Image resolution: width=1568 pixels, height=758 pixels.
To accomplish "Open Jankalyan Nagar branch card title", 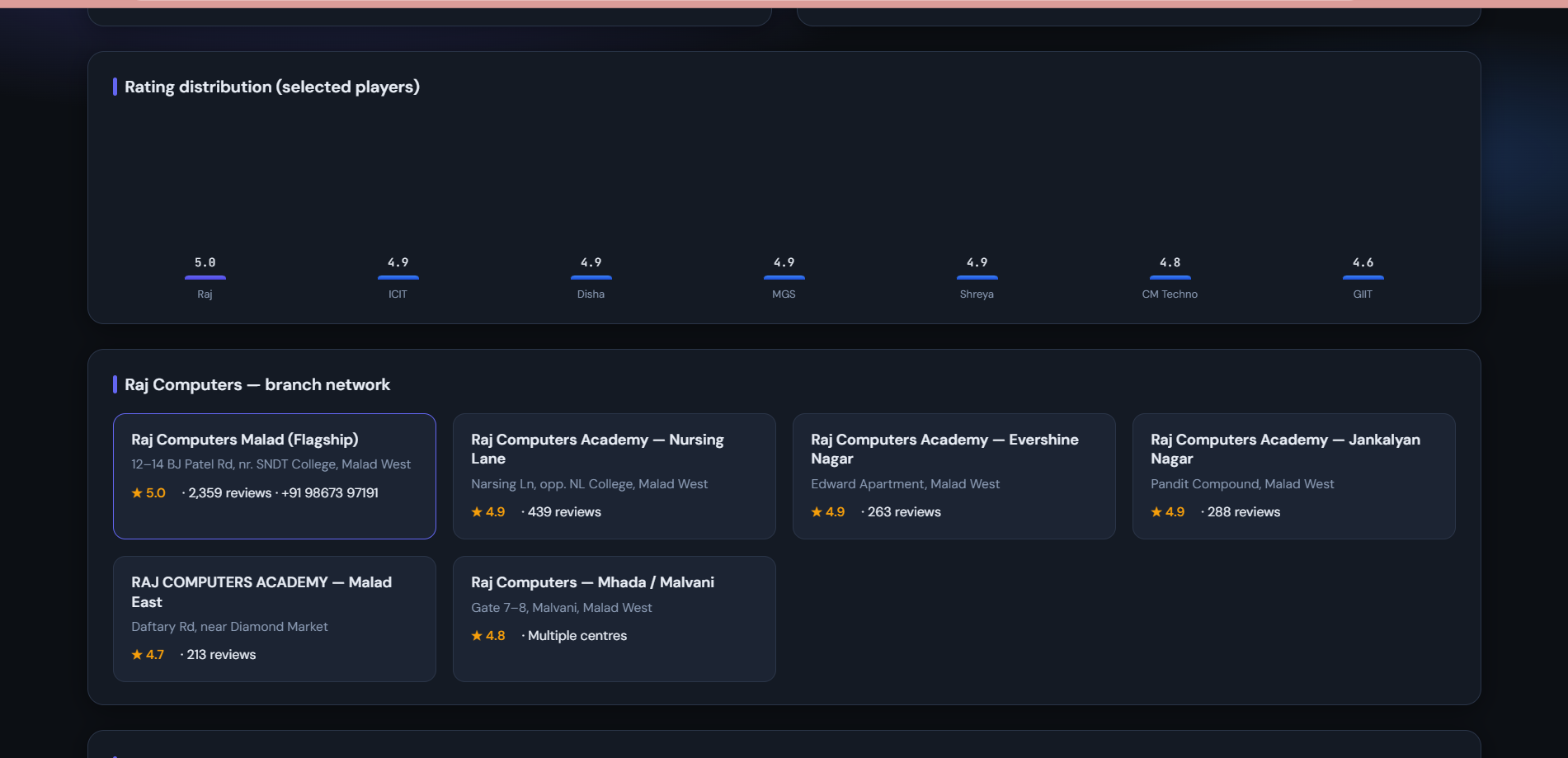I will (1285, 449).
